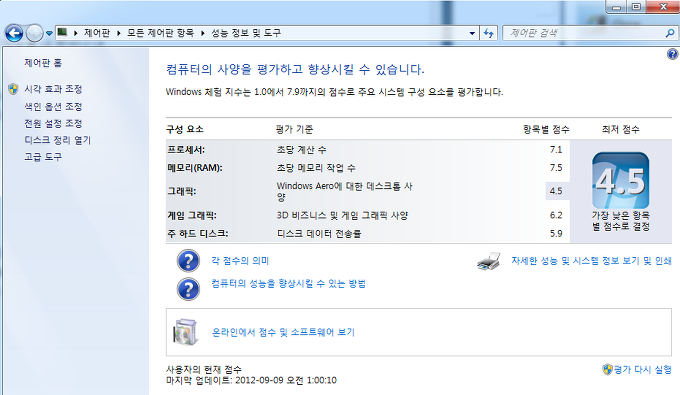Viewport: 680px width, 395px height.
Task: Click processor subscore 7.1
Action: pos(556,150)
